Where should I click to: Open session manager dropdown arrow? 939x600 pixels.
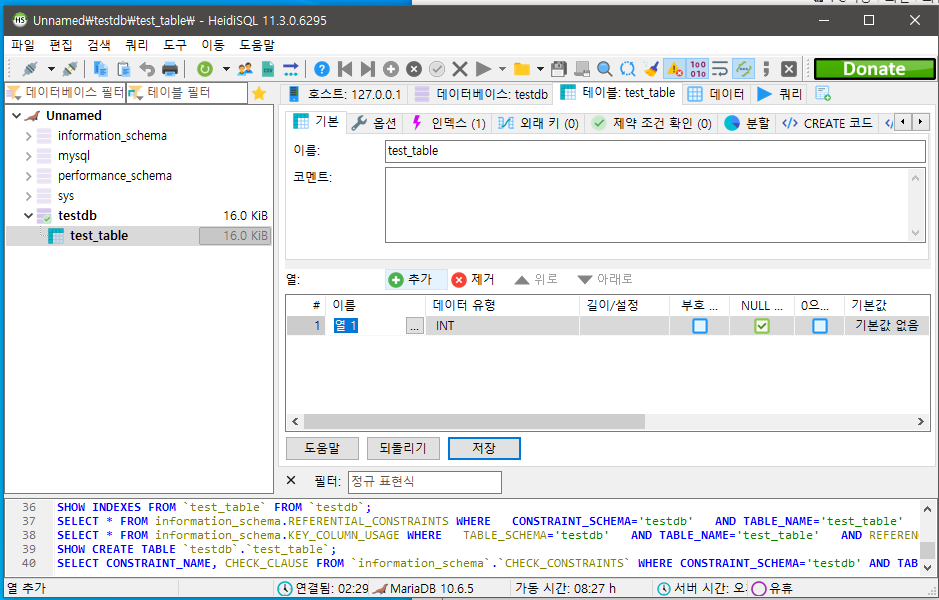point(51,69)
